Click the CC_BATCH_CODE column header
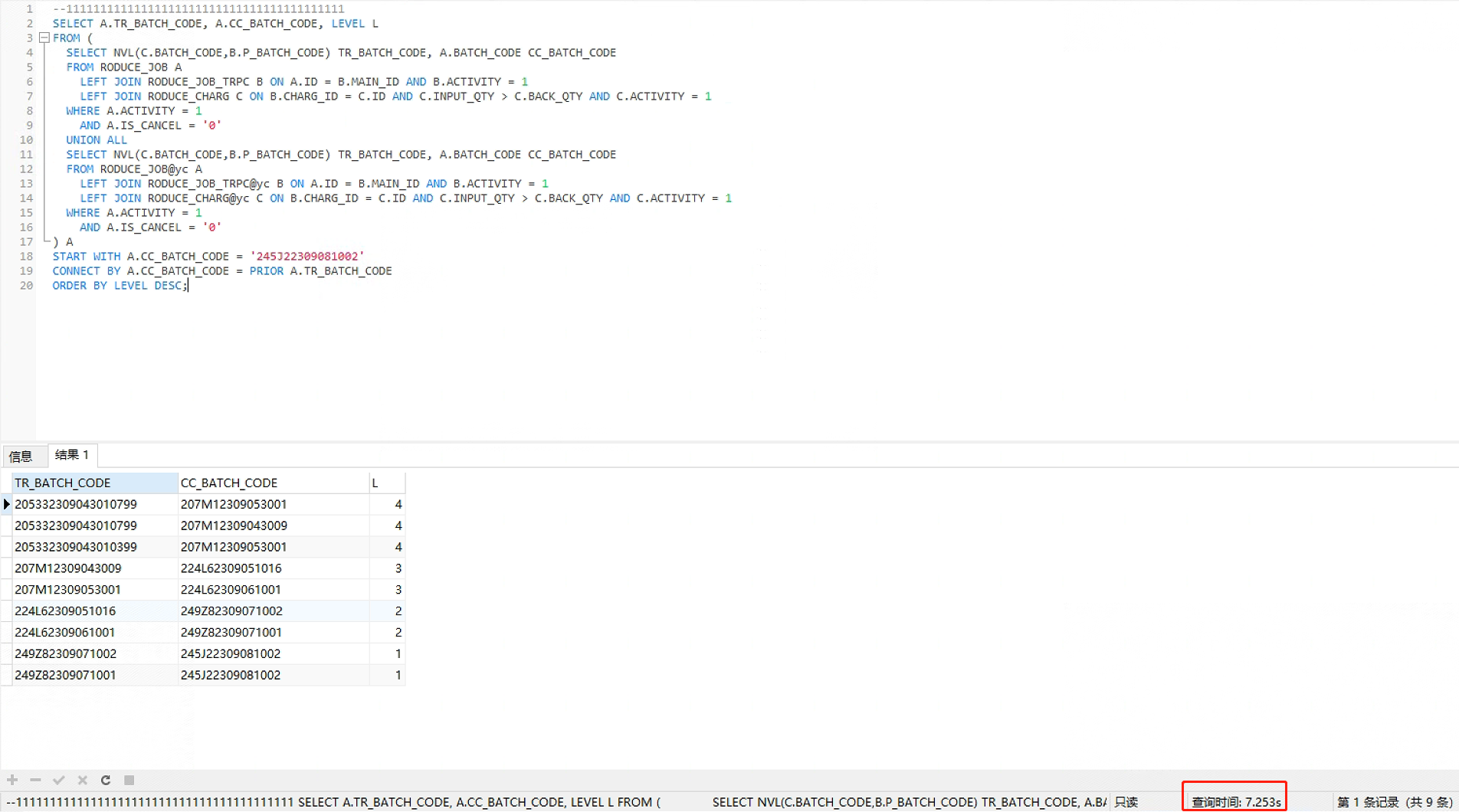1459x812 pixels. (x=274, y=483)
